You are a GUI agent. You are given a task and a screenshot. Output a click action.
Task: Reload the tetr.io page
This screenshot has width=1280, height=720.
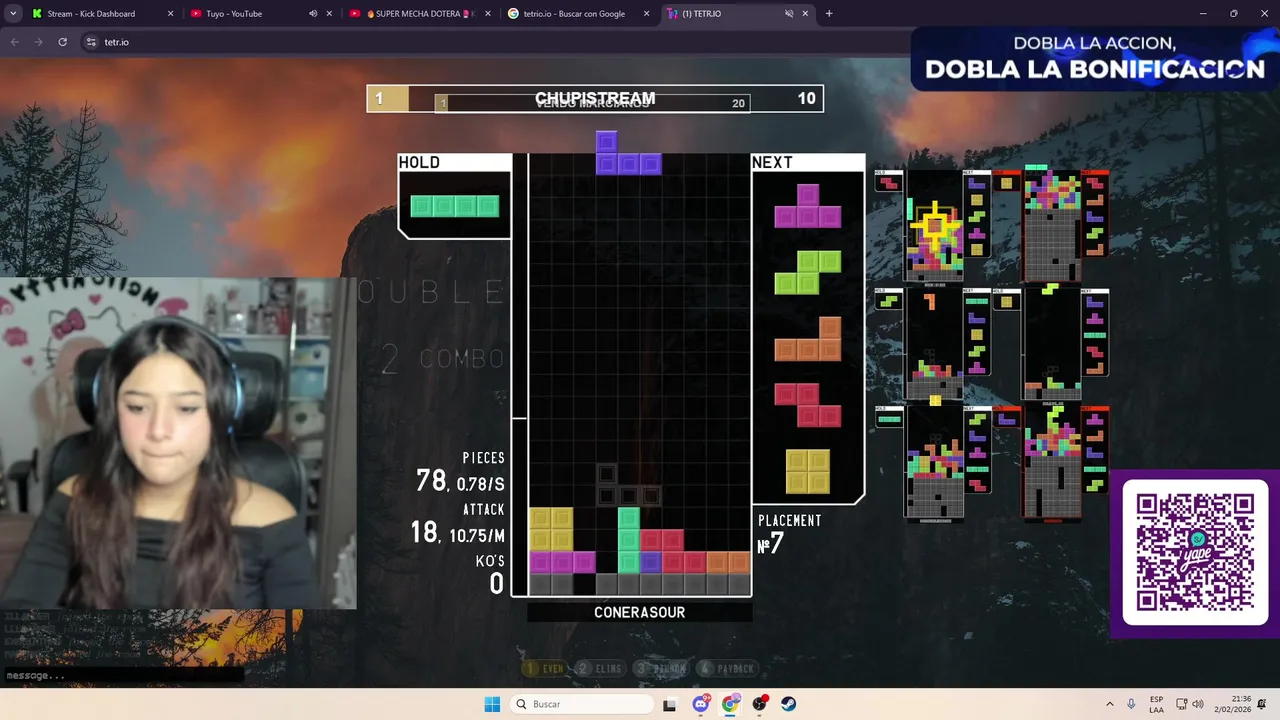click(x=62, y=42)
